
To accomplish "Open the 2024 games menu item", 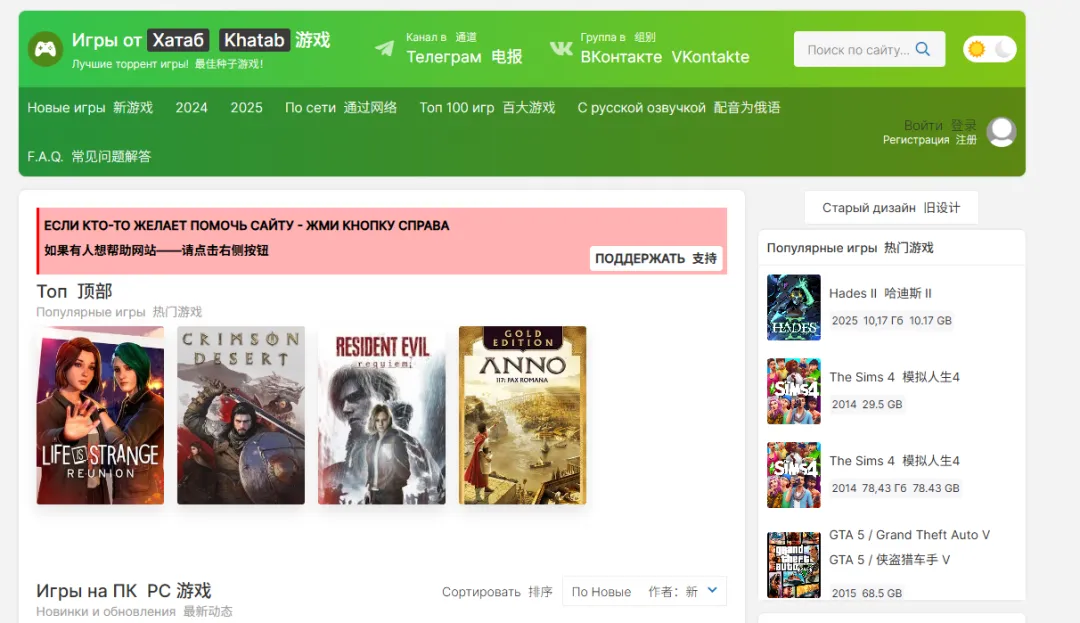I will [191, 107].
